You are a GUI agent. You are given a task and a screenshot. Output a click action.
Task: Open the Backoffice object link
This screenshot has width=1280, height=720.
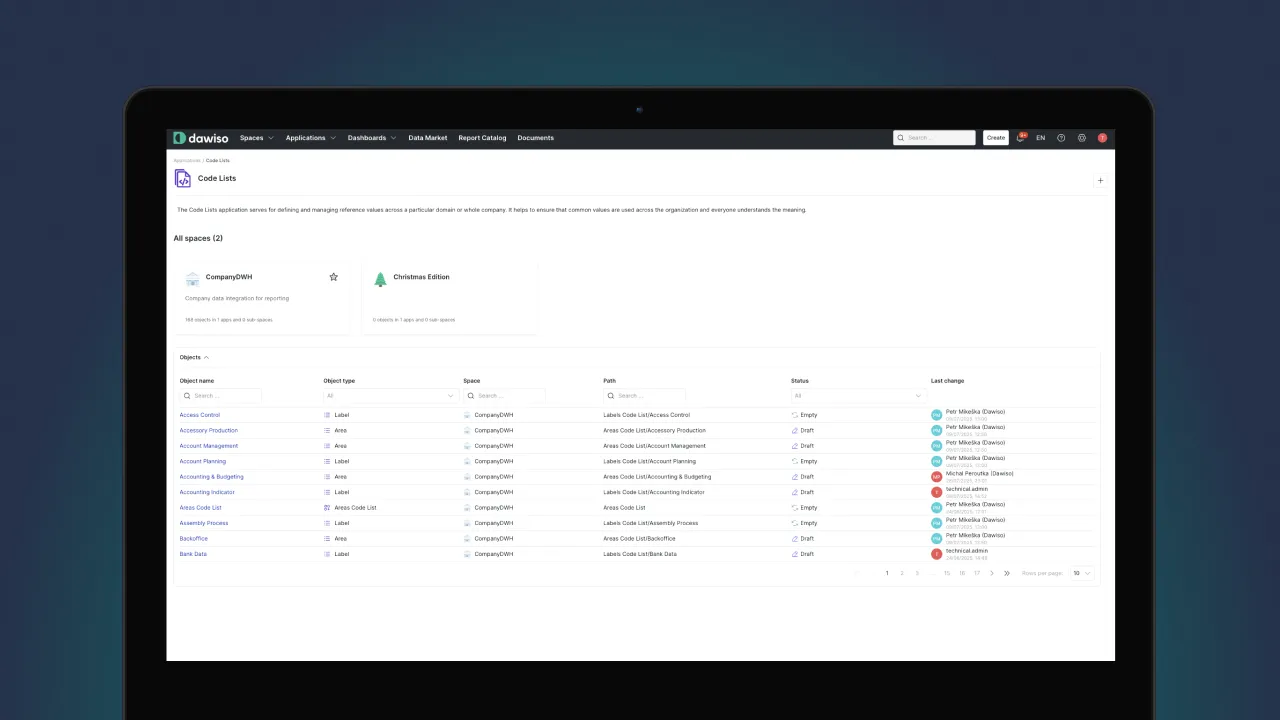click(194, 539)
